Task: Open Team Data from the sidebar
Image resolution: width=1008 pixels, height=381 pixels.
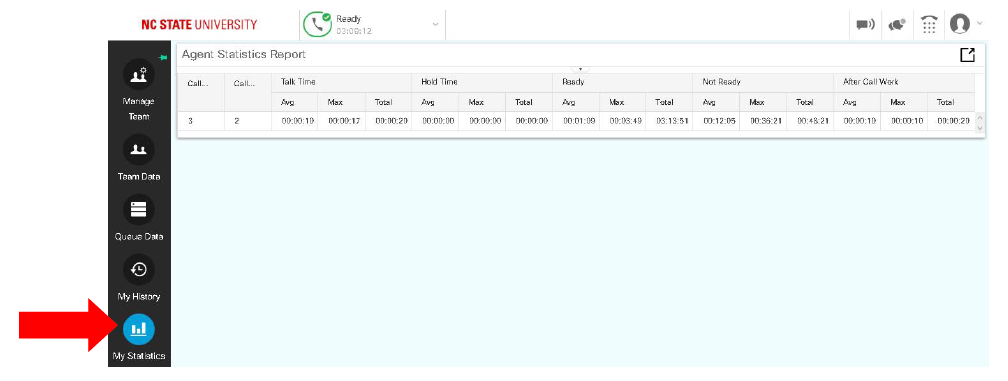Action: coord(139,158)
